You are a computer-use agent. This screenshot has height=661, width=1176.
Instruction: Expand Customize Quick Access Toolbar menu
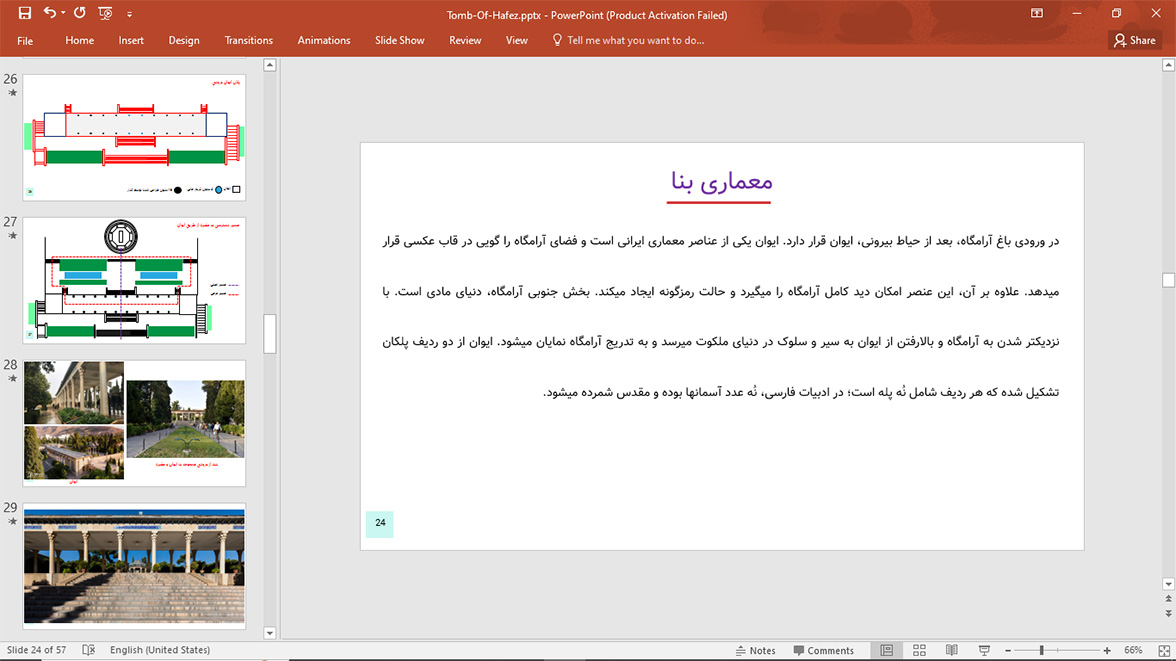pyautogui.click(x=129, y=15)
